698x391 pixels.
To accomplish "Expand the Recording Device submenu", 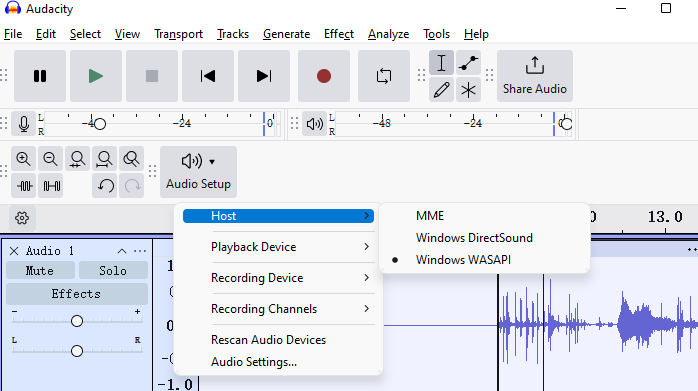I will (x=278, y=278).
